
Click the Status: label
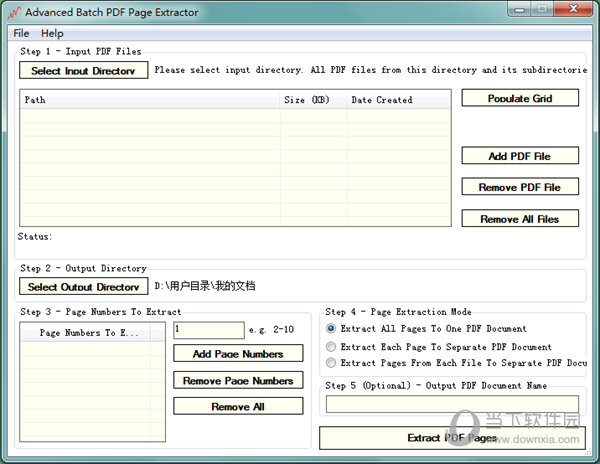34,236
